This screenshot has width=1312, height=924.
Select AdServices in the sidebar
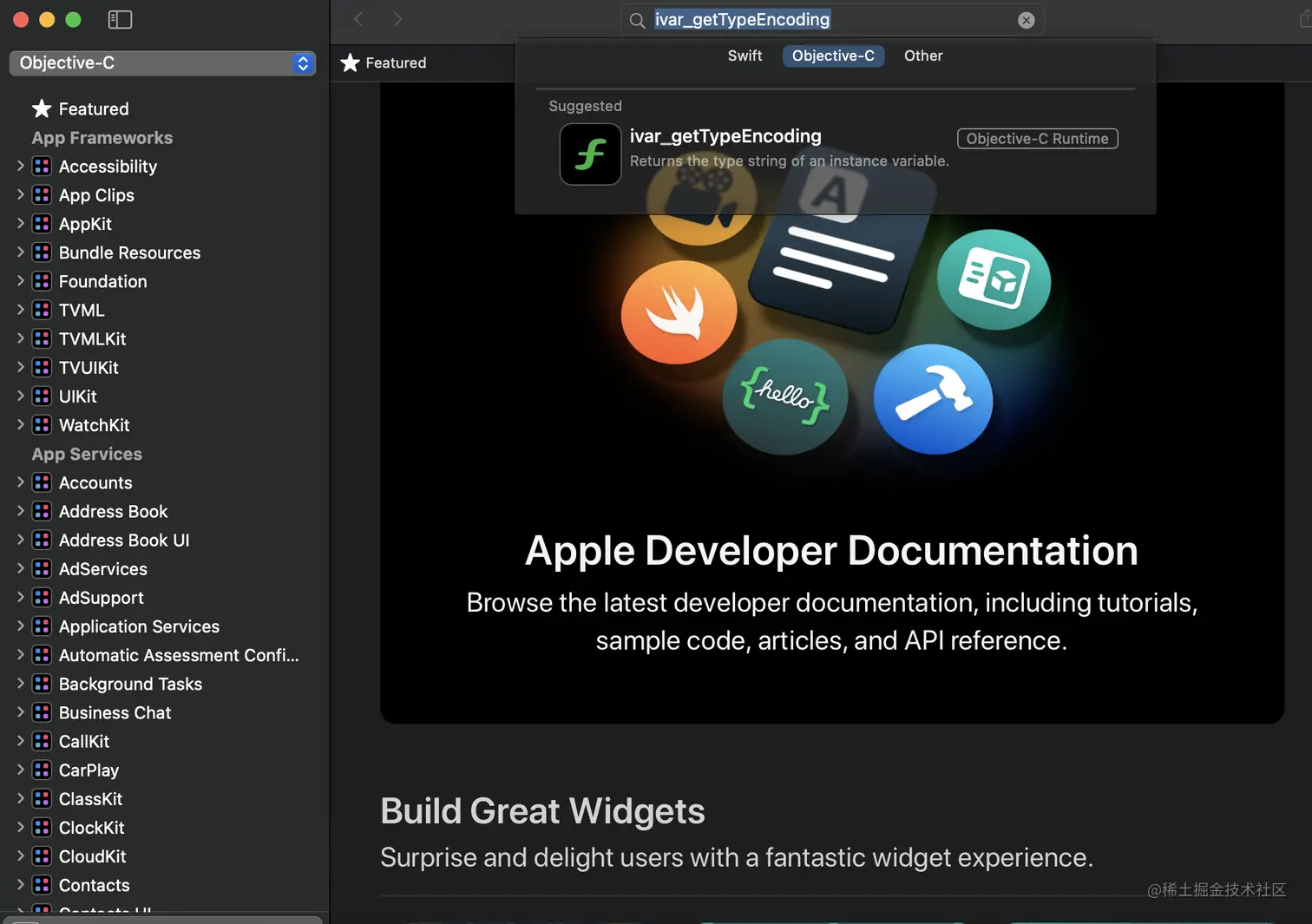[103, 568]
